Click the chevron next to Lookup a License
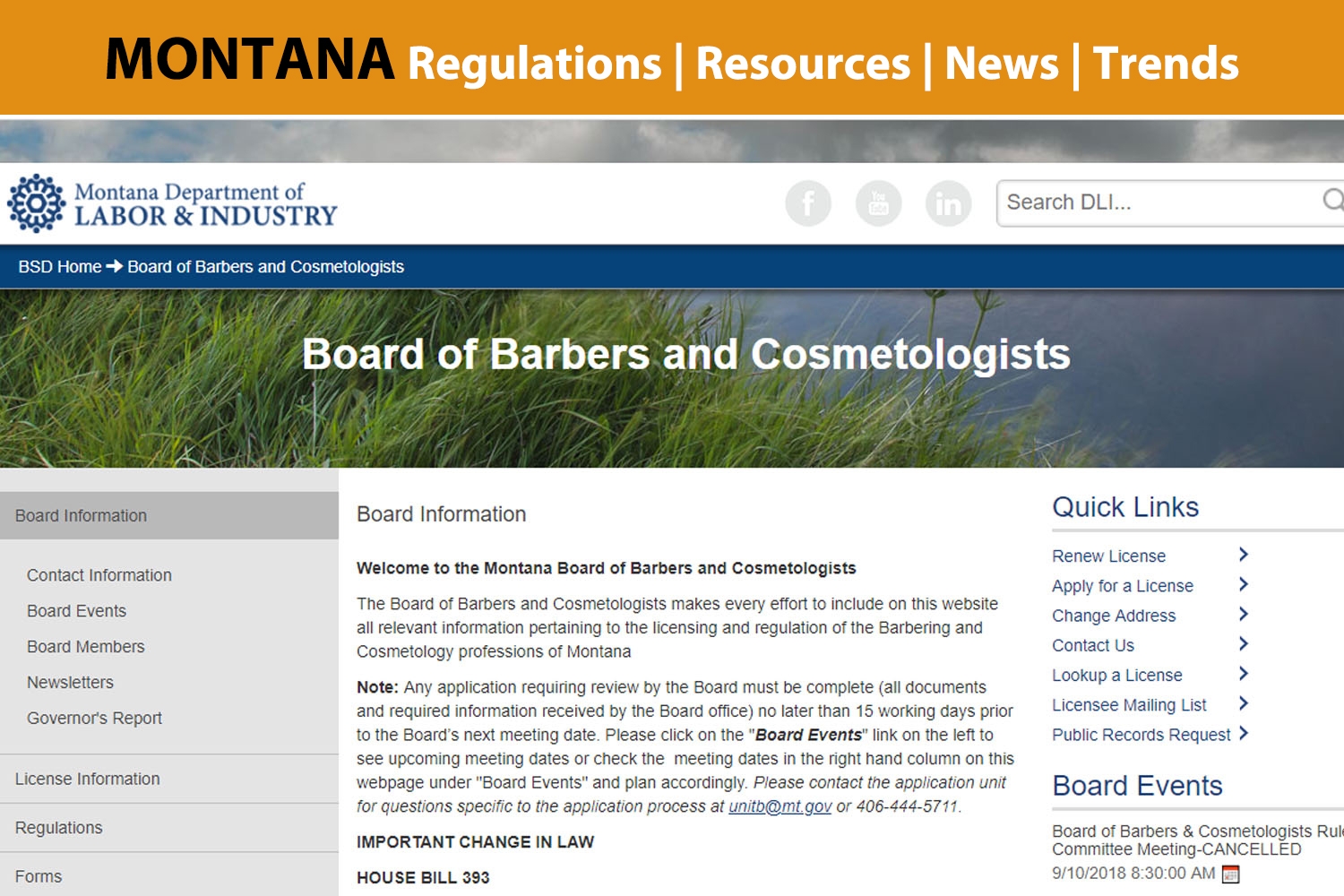 [x=1243, y=674]
